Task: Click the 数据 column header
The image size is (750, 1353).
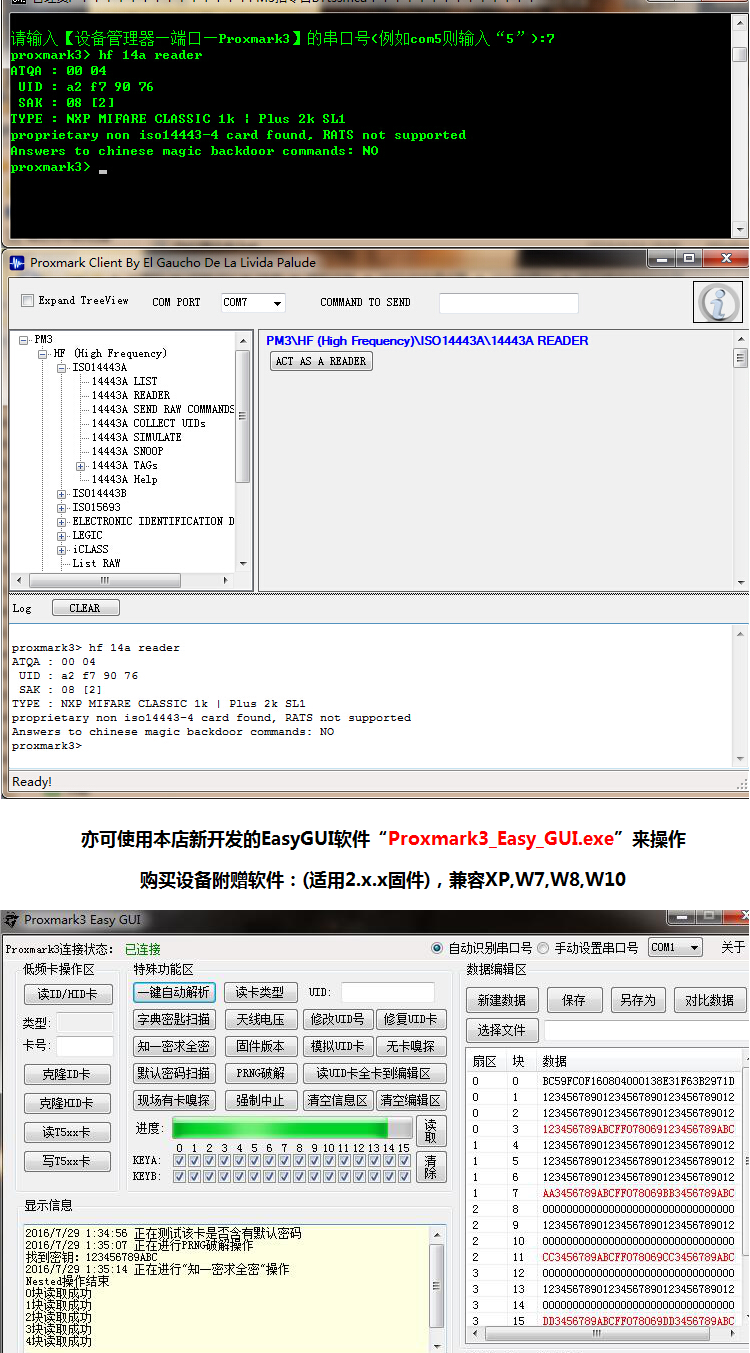Action: [x=554, y=1061]
